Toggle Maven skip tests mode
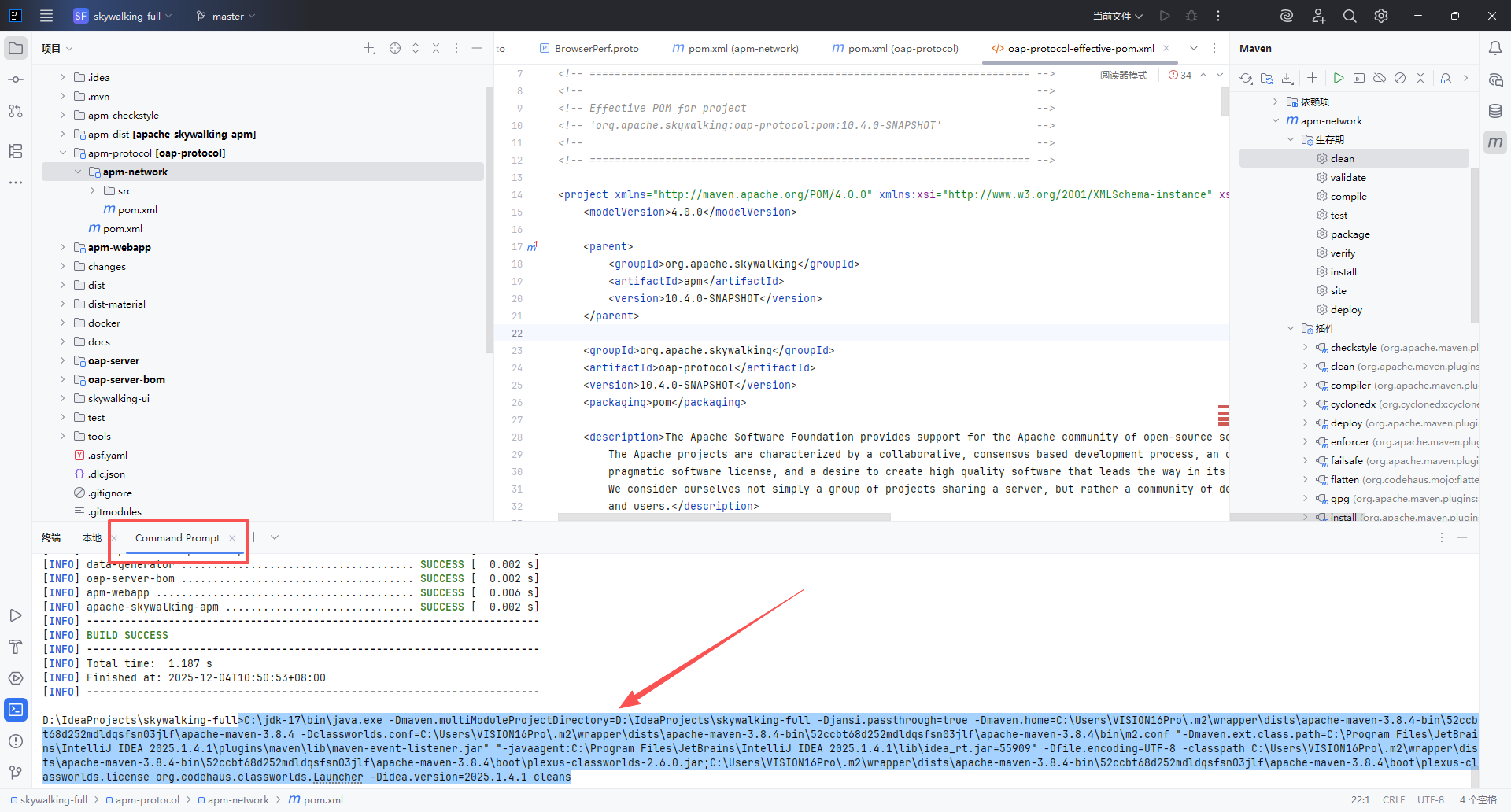 1400,78
